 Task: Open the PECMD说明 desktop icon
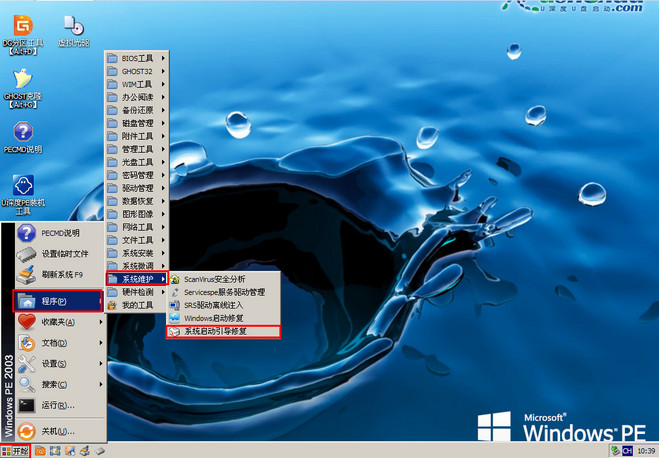pos(23,137)
